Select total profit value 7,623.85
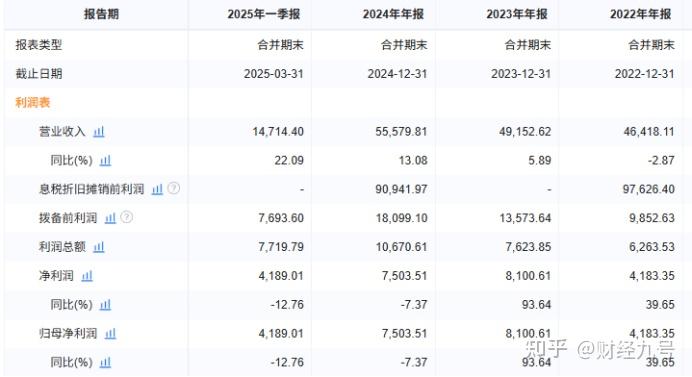Image resolution: width=692 pixels, height=377 pixels. click(x=528, y=247)
